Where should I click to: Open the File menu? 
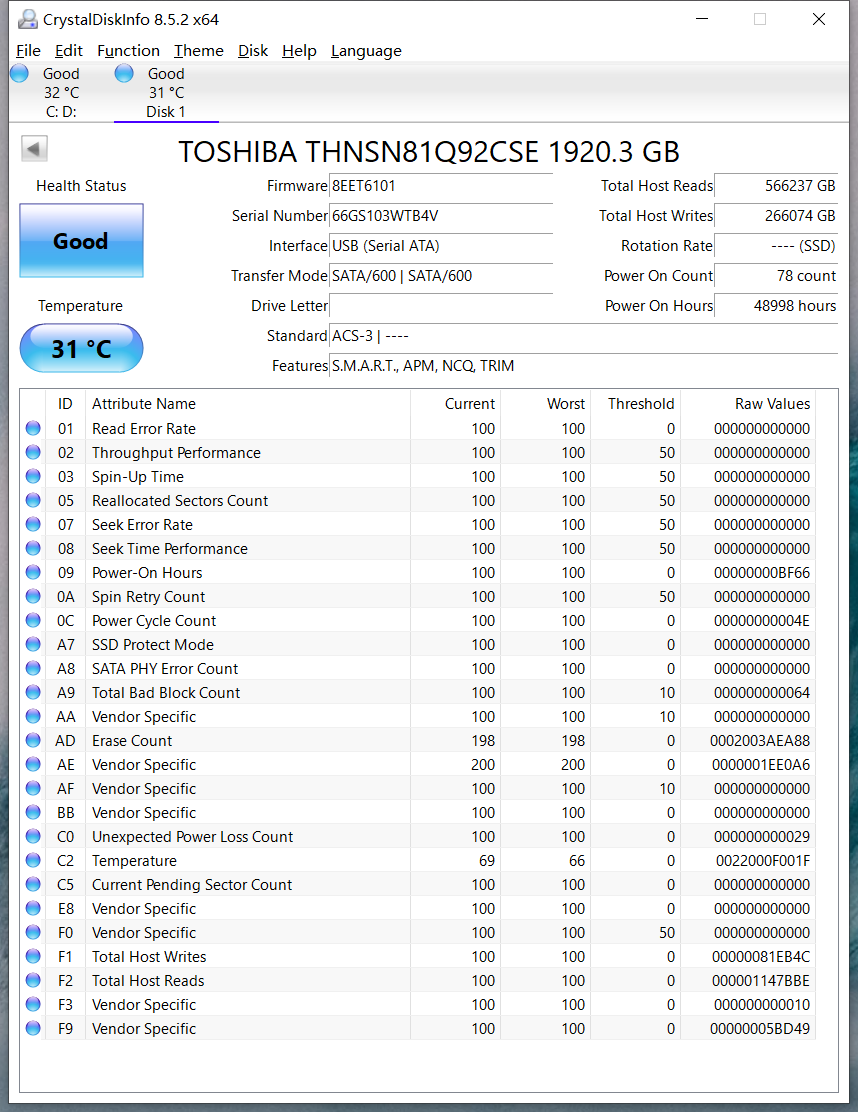[x=28, y=51]
